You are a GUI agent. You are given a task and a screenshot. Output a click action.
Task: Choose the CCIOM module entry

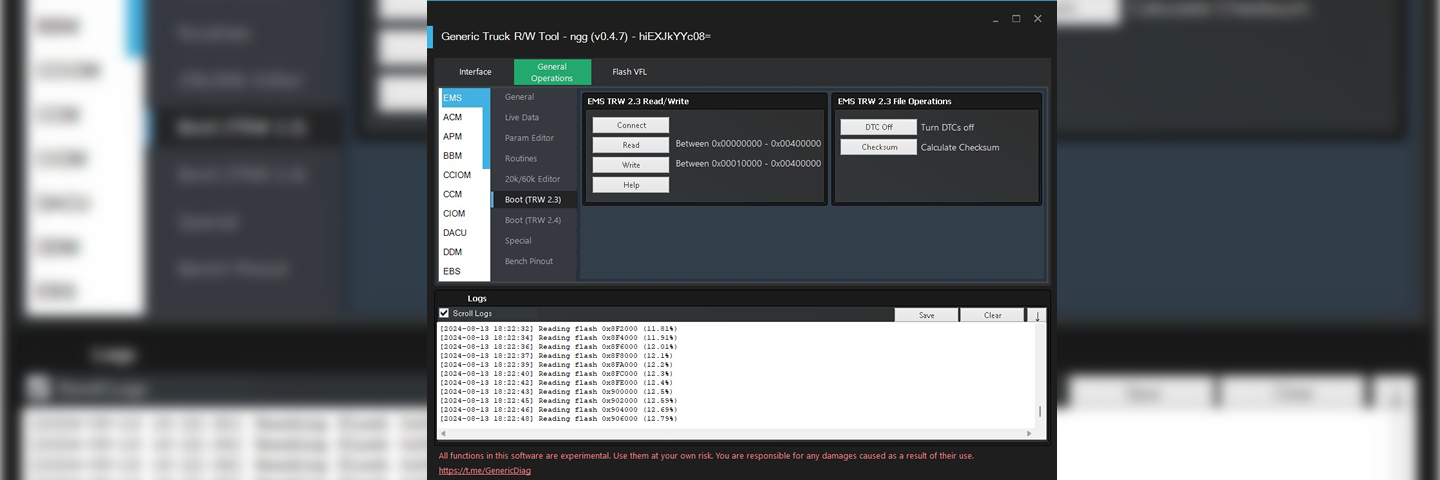[x=457, y=175]
